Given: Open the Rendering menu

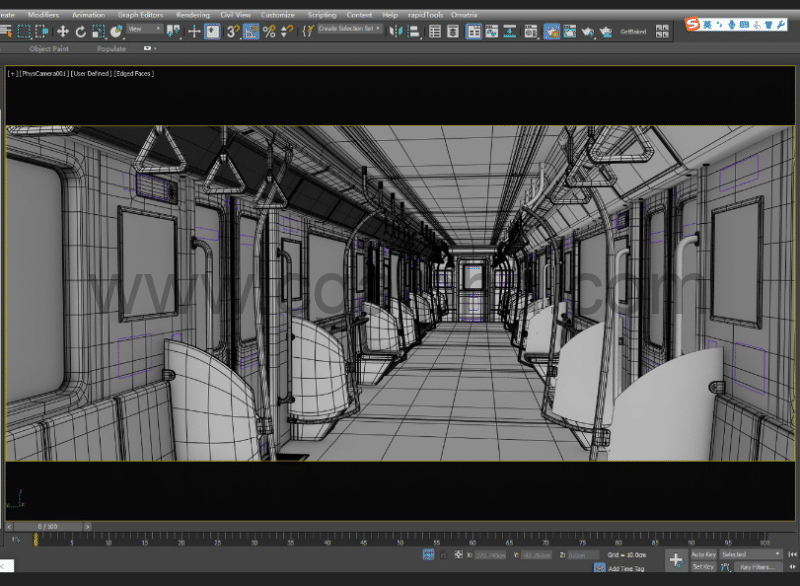Looking at the screenshot, I should click(x=193, y=15).
